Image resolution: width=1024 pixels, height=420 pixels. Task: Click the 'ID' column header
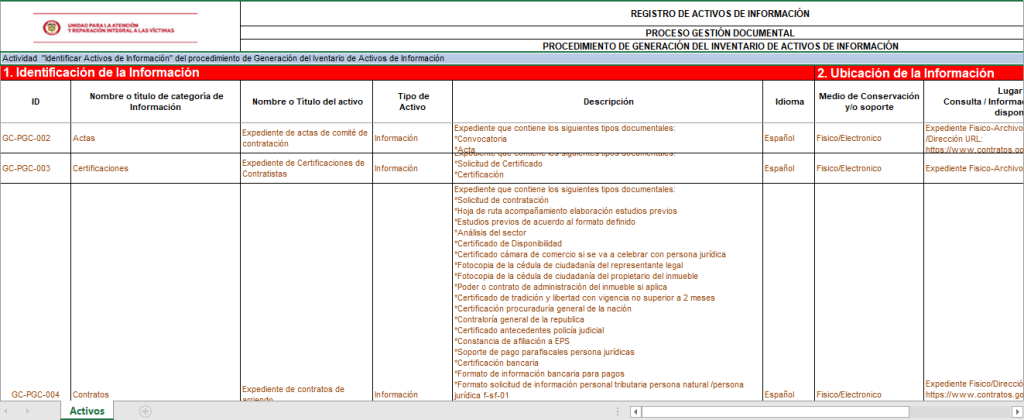[35, 102]
